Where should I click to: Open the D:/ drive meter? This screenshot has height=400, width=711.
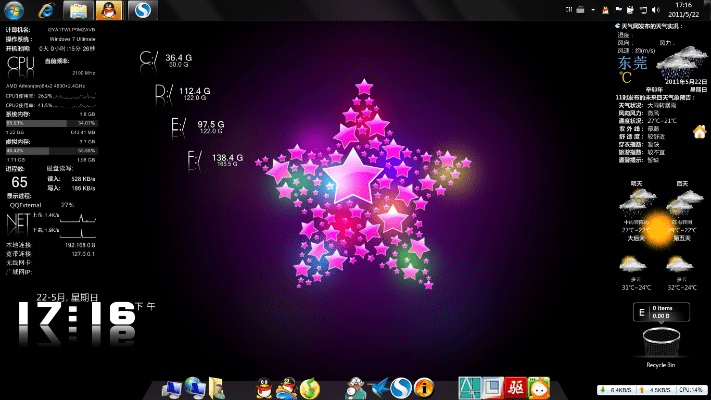tap(182, 94)
